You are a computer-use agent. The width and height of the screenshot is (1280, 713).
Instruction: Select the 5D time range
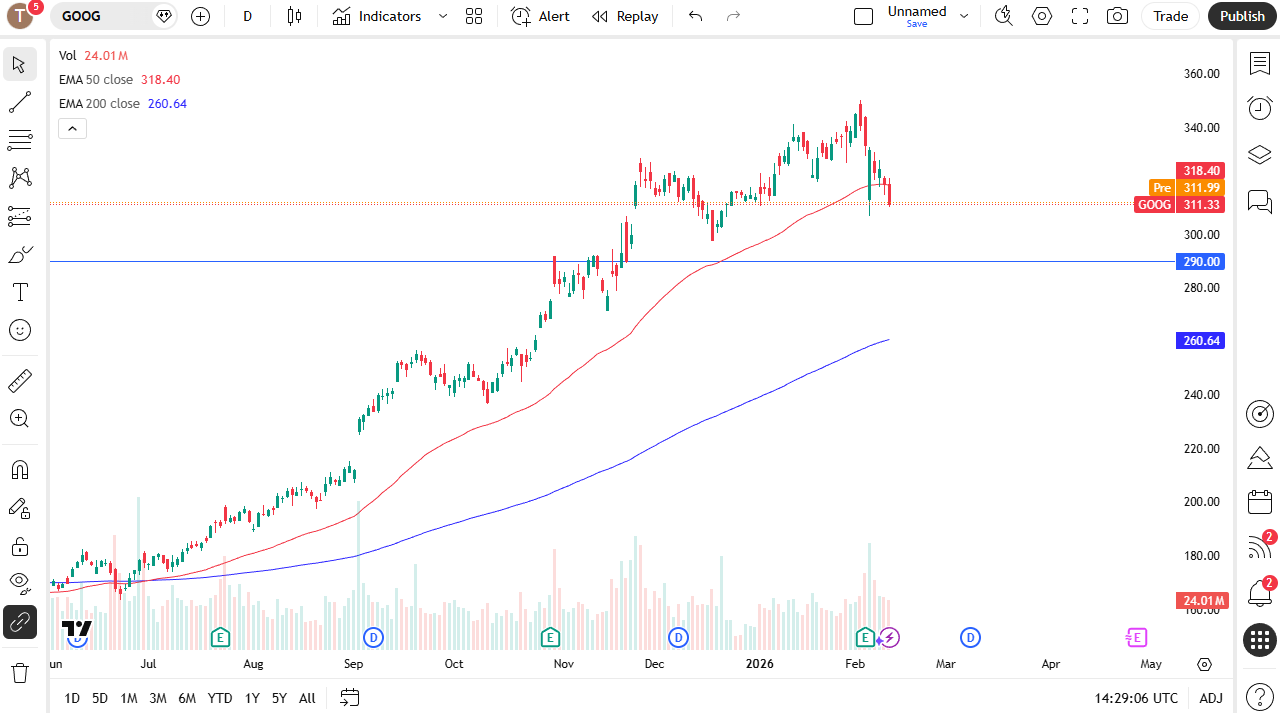coord(100,698)
